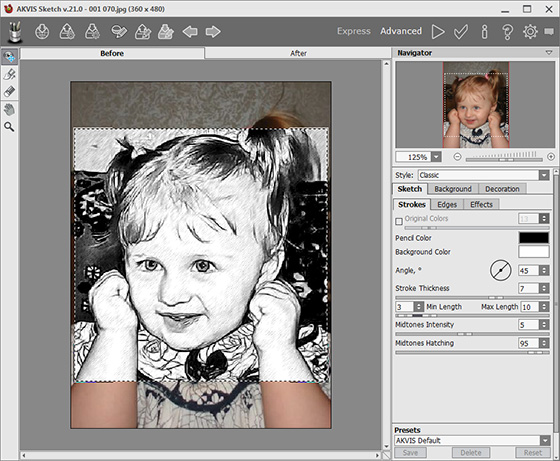The width and height of the screenshot is (560, 461).
Task: Open the Background tab
Action: coord(452,189)
